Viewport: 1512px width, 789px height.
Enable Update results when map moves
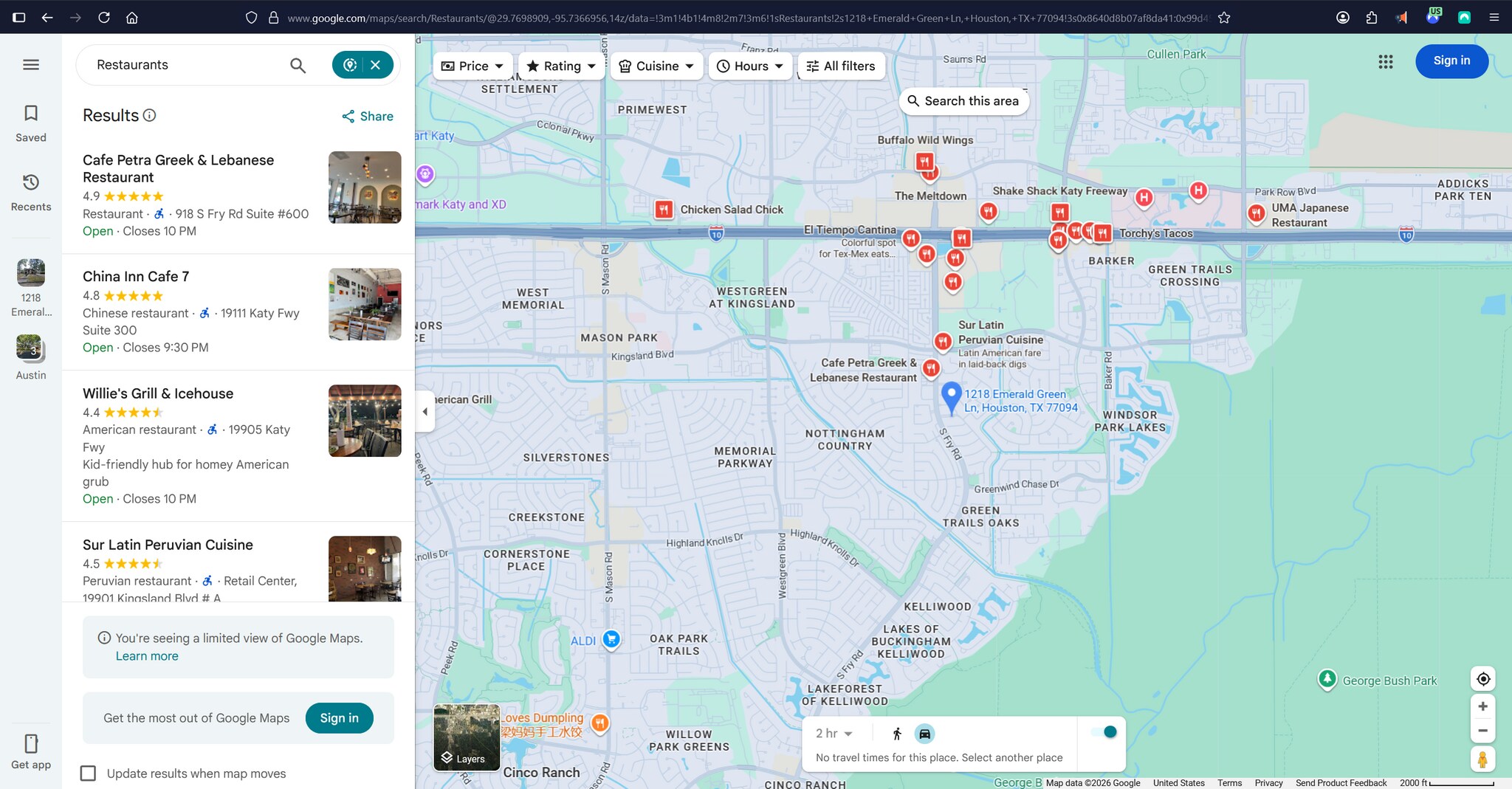pos(89,773)
